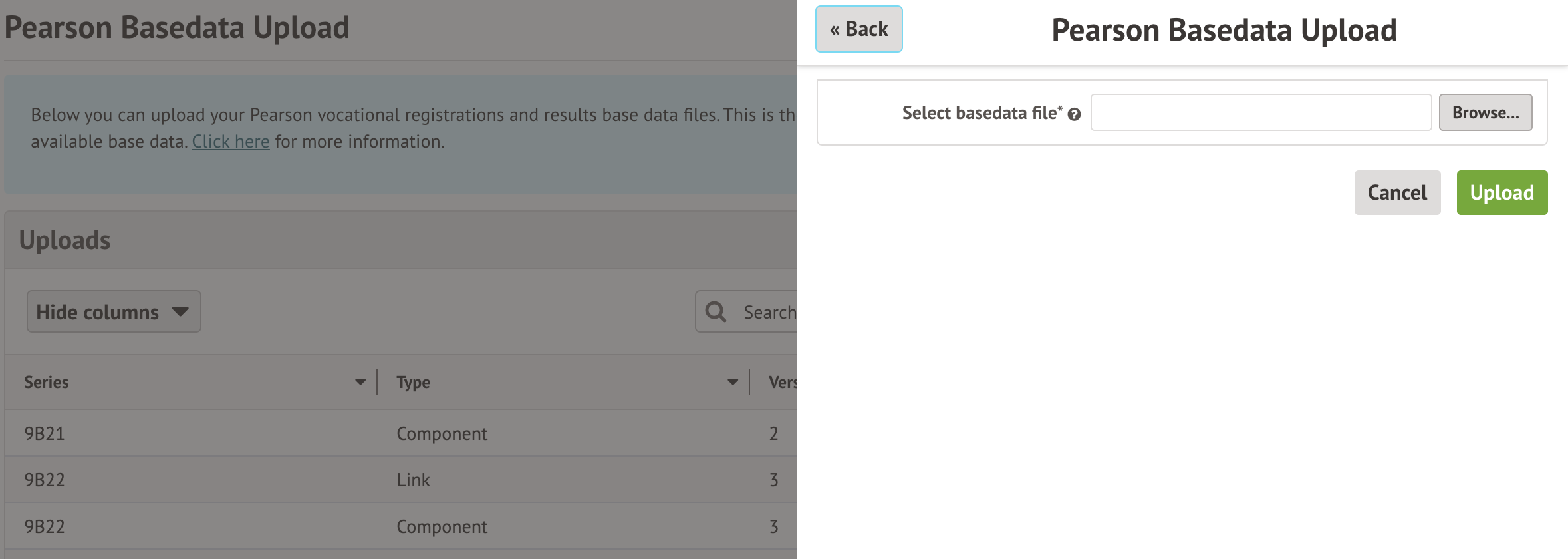Click the help question mark icon
1568x559 pixels.
pos(1074,114)
